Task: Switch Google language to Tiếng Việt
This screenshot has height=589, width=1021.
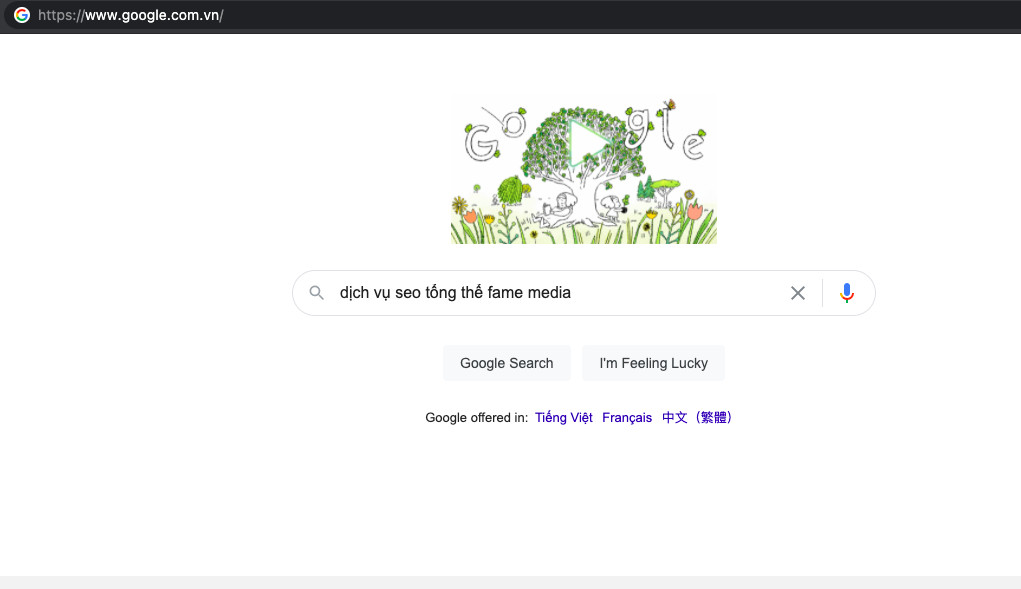Action: [x=563, y=417]
